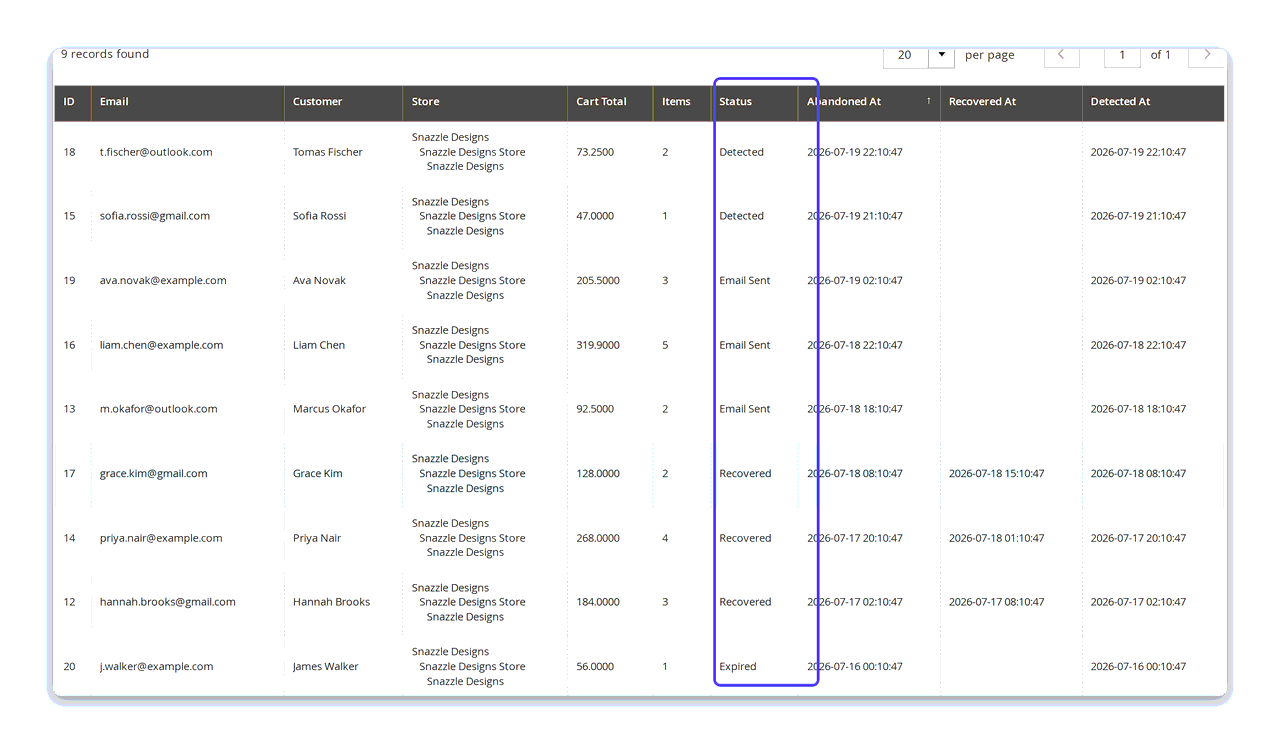The image size is (1280, 753).
Task: Click recovered time 2026-07-17 08:10:47
Action: pyautogui.click(x=997, y=602)
